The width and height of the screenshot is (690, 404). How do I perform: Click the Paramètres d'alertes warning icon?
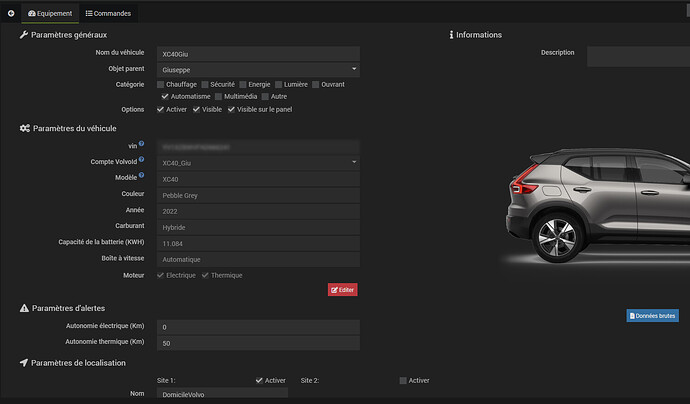click(x=24, y=308)
